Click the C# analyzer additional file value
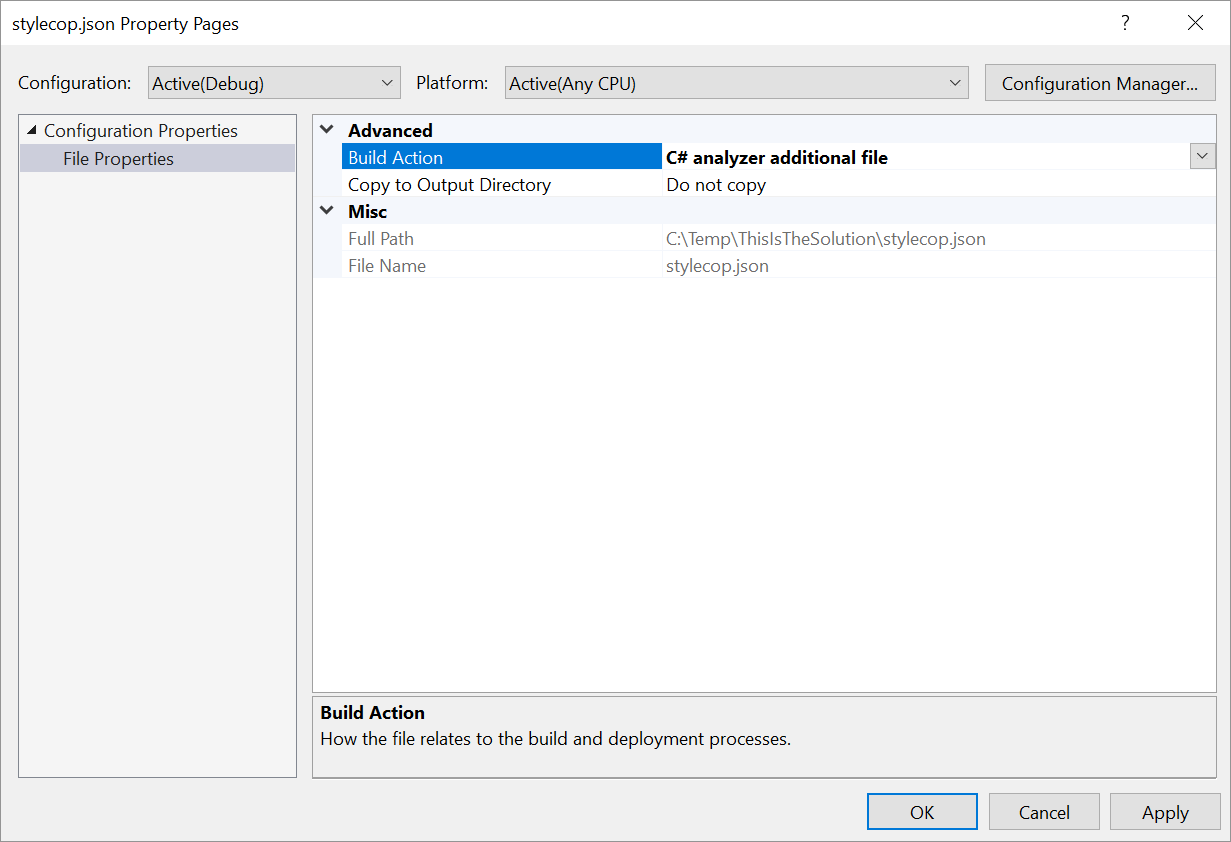 pos(776,157)
